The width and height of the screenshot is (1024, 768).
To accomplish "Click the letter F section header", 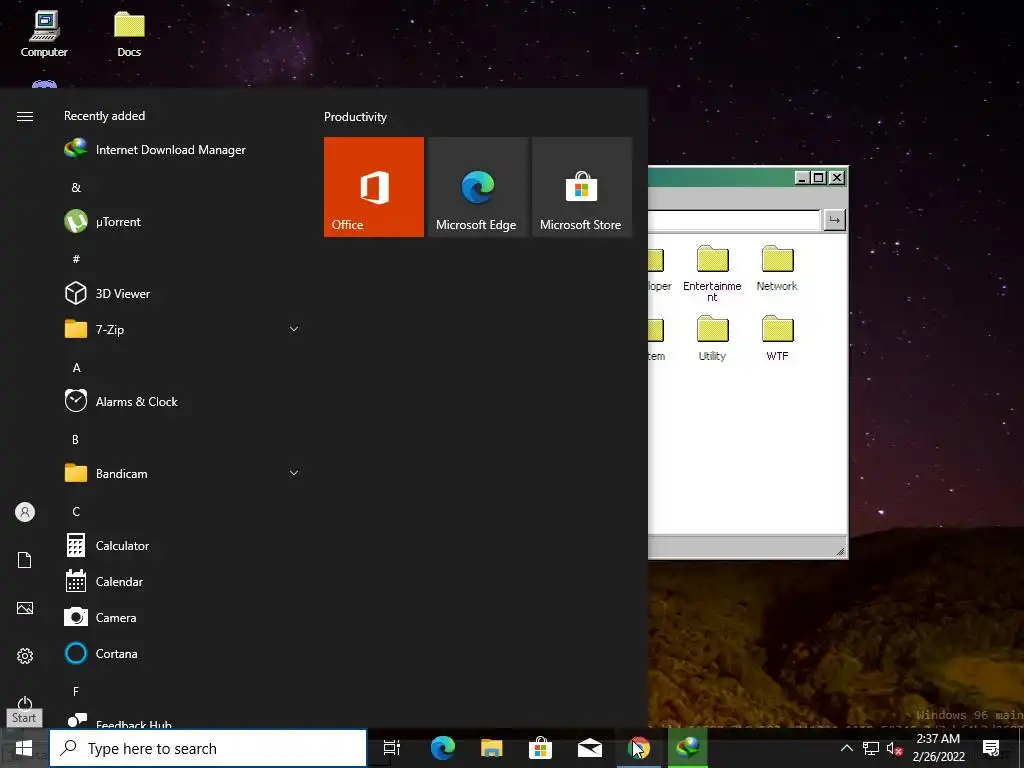I will point(76,691).
